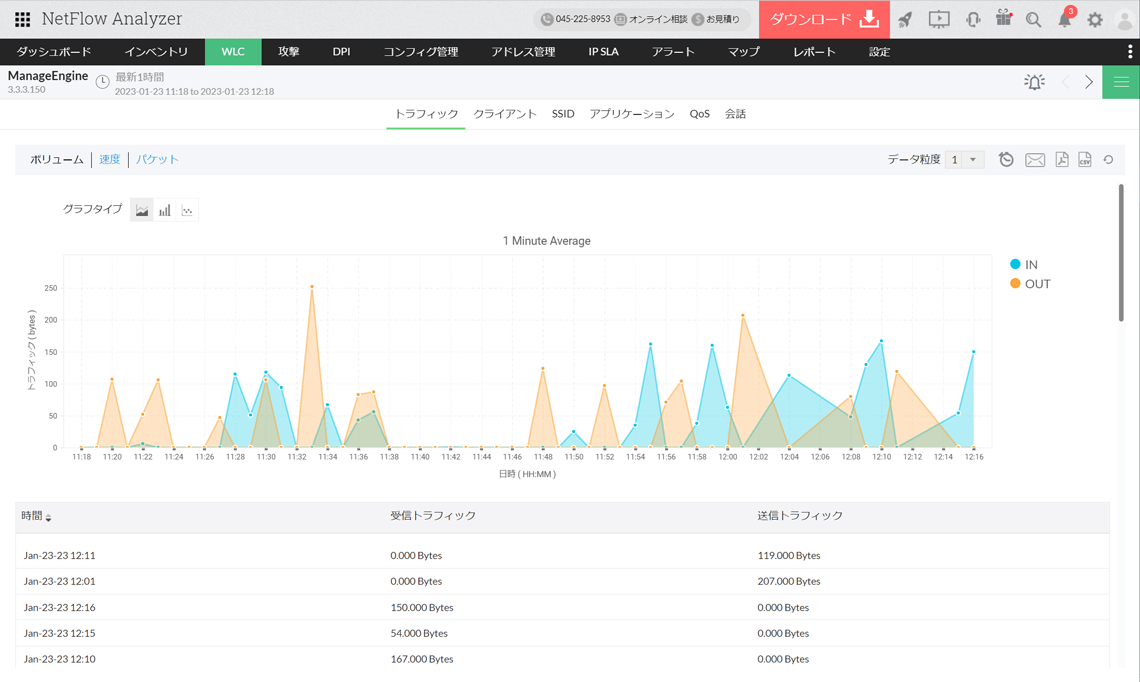Open the headset support icon
This screenshot has height=682, width=1140.
click(x=972, y=20)
